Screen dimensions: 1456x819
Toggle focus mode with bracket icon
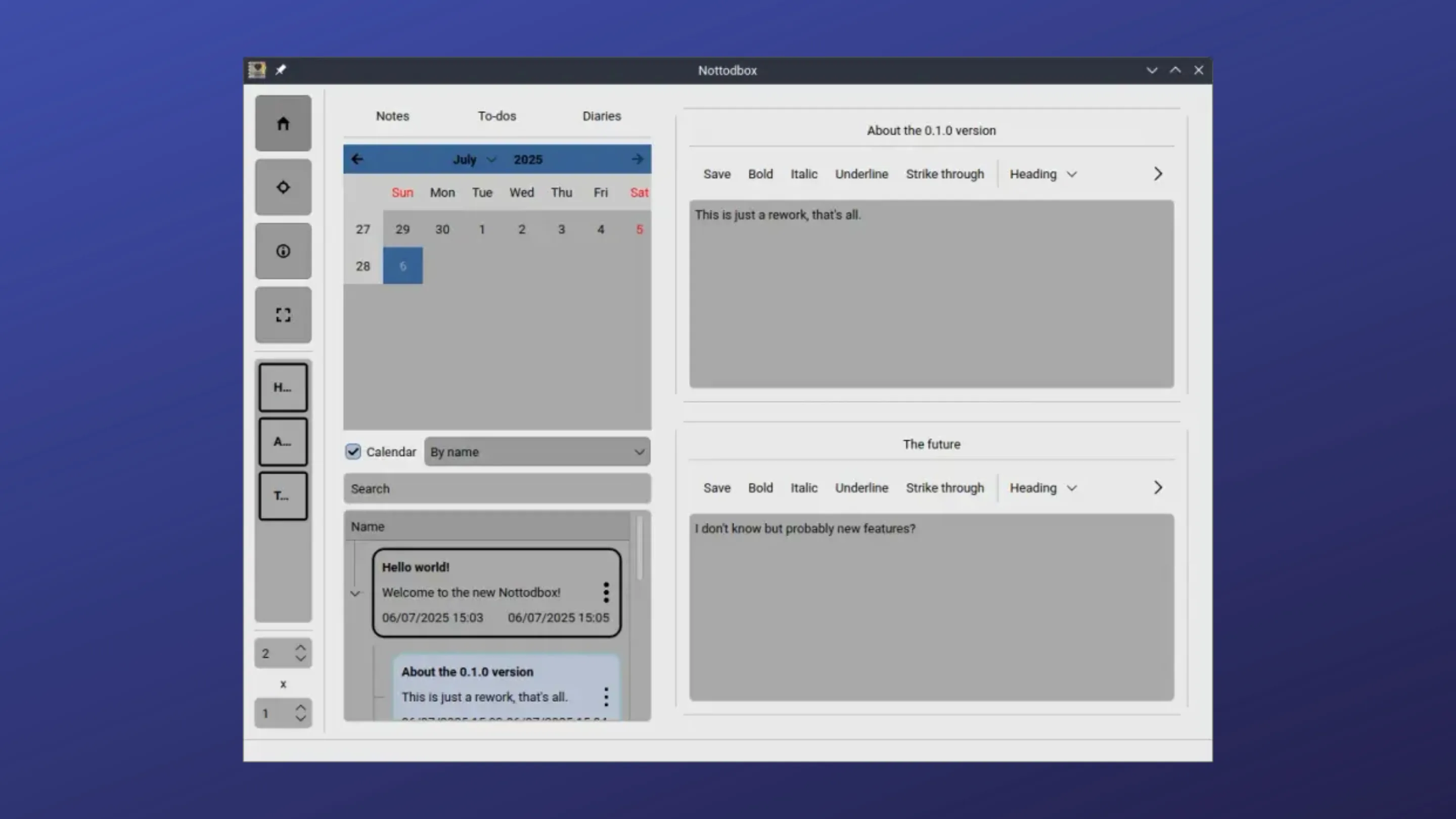click(x=283, y=315)
